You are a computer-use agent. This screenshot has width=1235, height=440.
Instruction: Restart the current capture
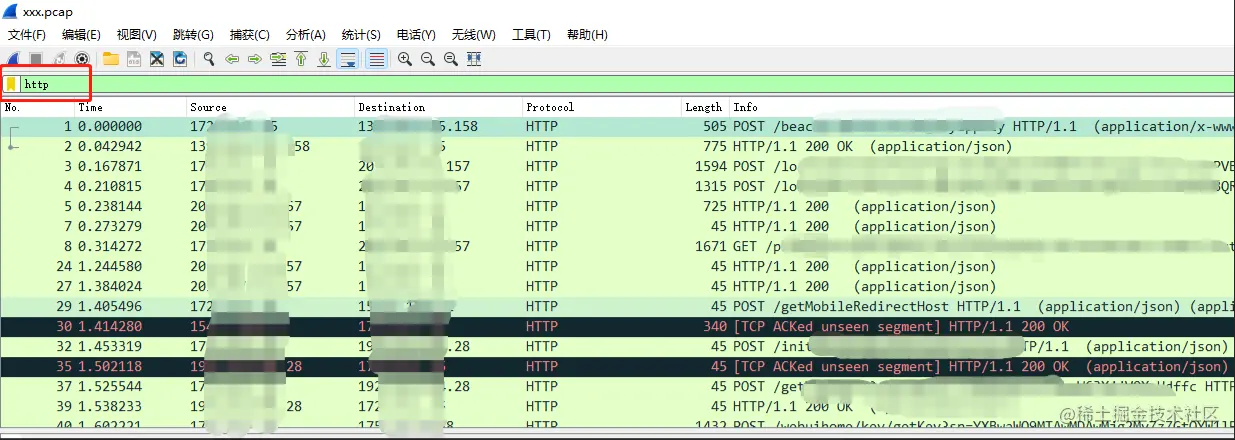59,59
